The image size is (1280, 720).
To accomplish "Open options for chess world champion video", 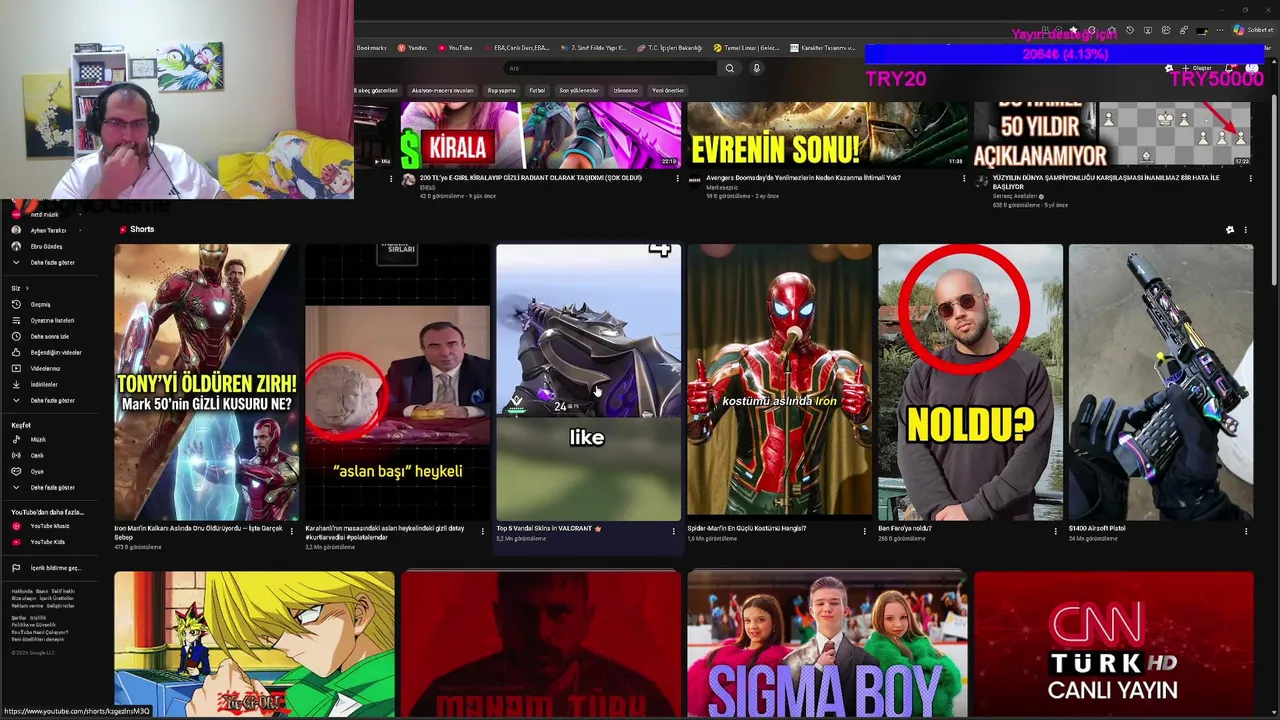I will point(1250,179).
